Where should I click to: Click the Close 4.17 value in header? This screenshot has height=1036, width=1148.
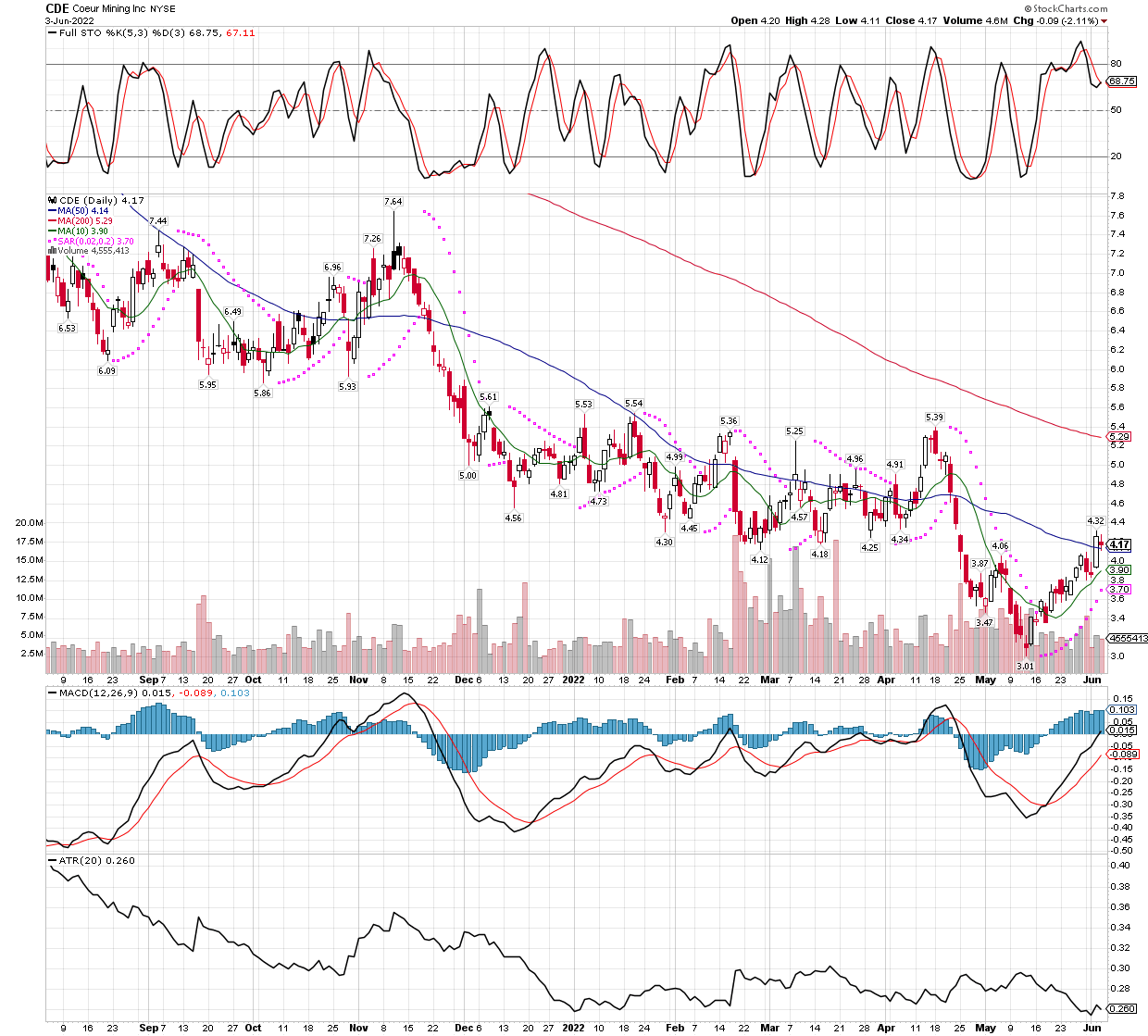point(912,20)
